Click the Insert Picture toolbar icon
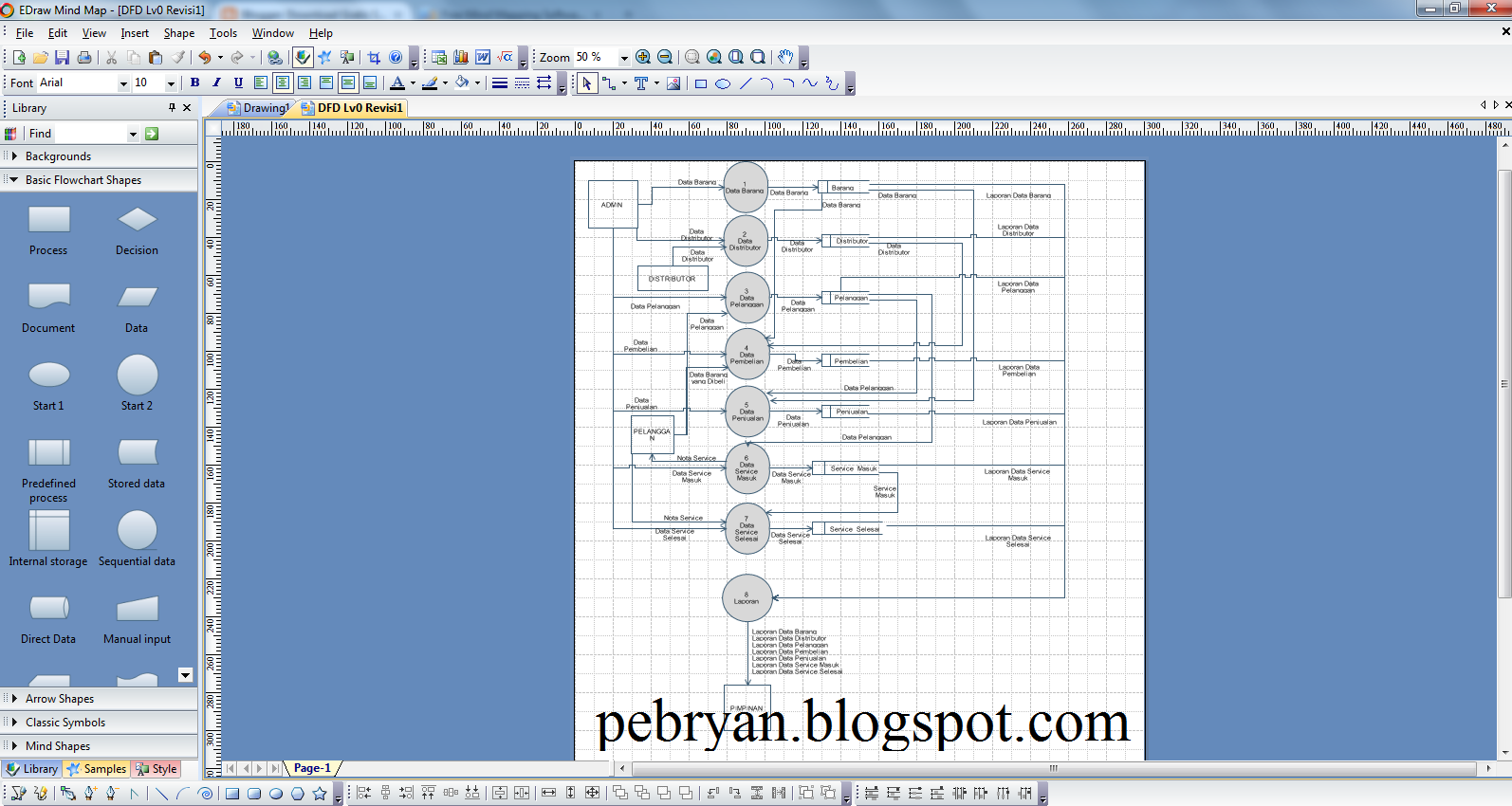Screen dimensions: 1512x806 click(673, 83)
